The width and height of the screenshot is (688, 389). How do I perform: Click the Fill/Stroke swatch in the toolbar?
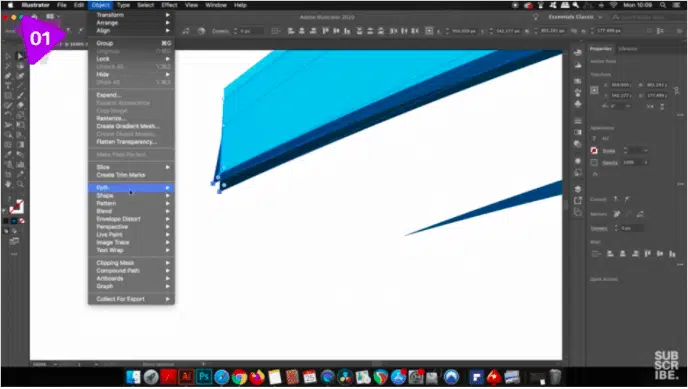point(17,206)
